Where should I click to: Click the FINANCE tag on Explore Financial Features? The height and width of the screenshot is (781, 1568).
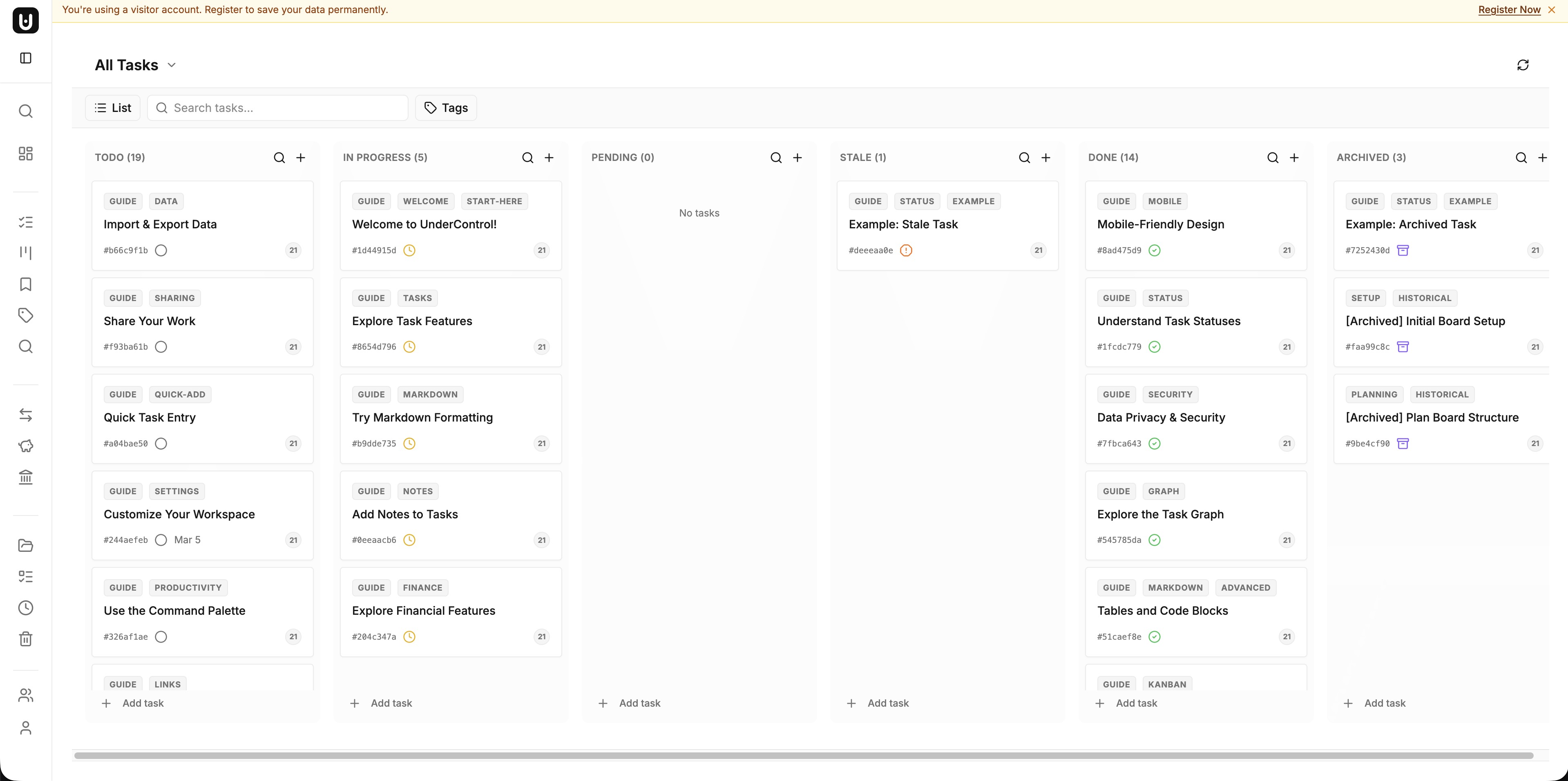point(422,587)
